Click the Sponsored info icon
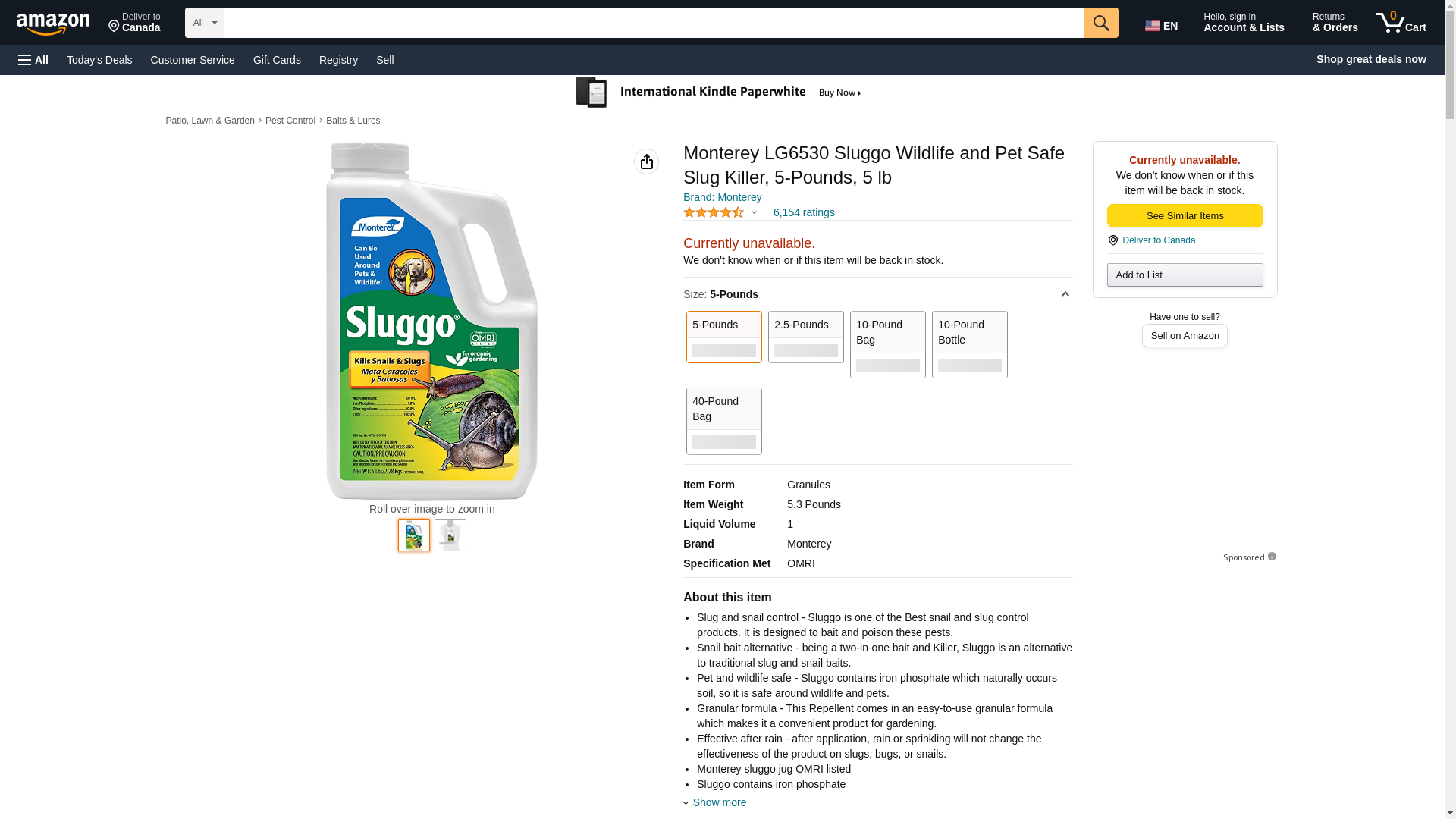 tap(1272, 557)
